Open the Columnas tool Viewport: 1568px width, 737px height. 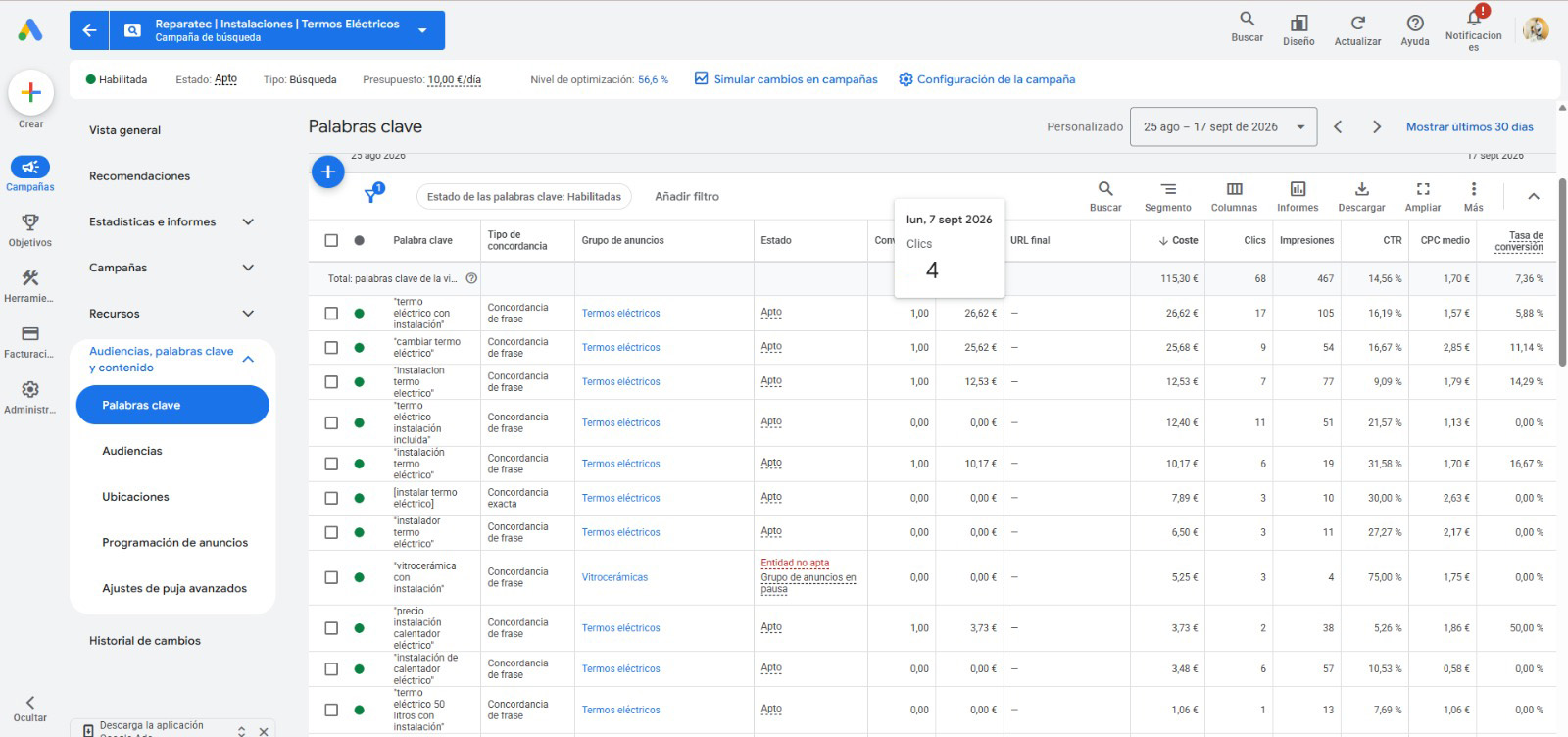pos(1234,195)
